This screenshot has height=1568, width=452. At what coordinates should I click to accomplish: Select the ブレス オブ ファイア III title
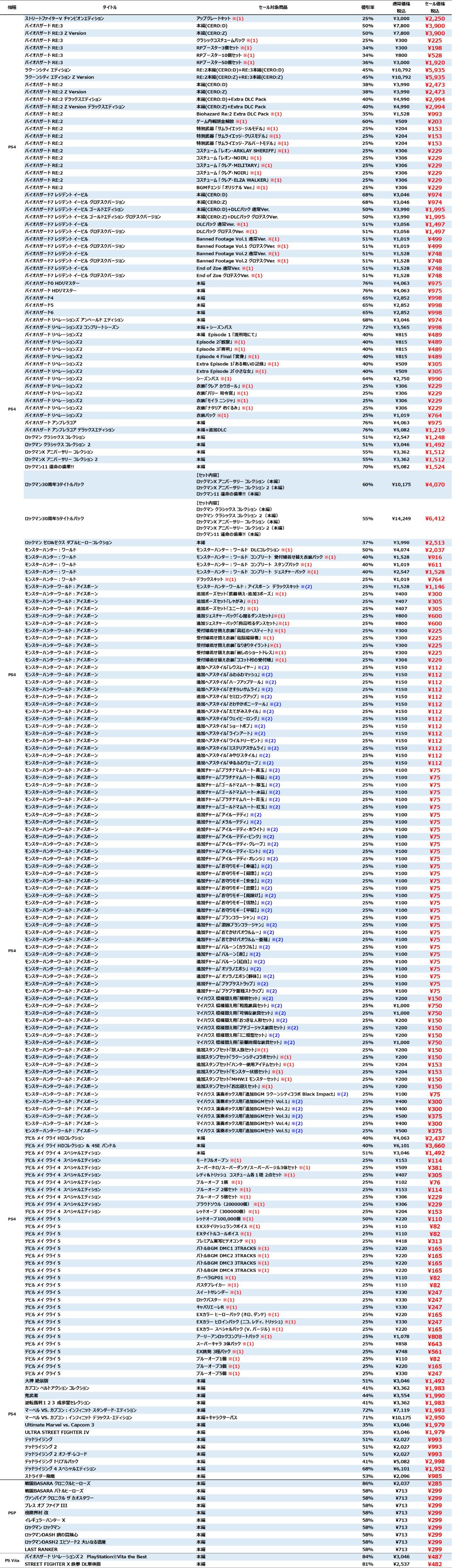pyautogui.click(x=46, y=1505)
